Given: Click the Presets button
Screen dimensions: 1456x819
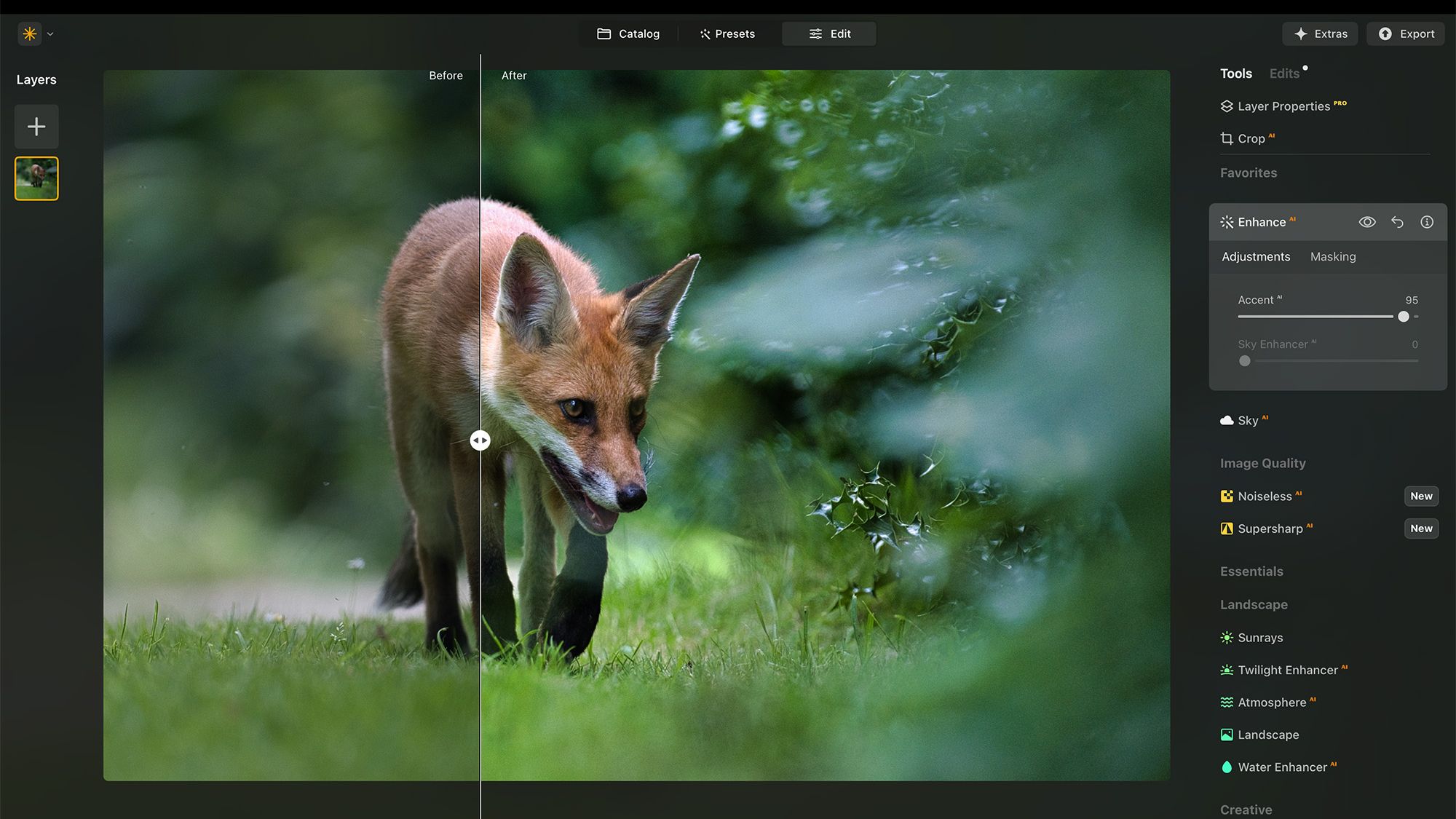Looking at the screenshot, I should [x=727, y=33].
